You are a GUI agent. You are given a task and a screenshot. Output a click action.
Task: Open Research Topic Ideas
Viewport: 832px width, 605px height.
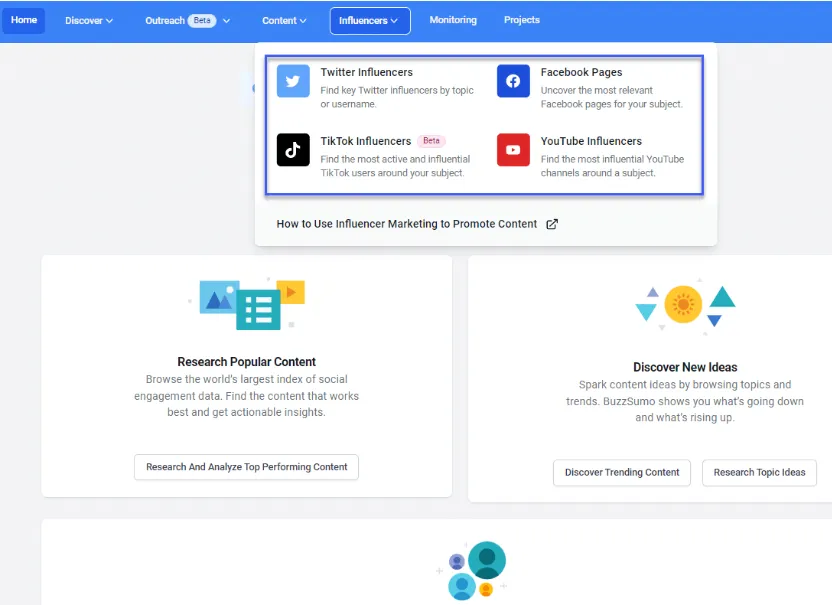(759, 473)
